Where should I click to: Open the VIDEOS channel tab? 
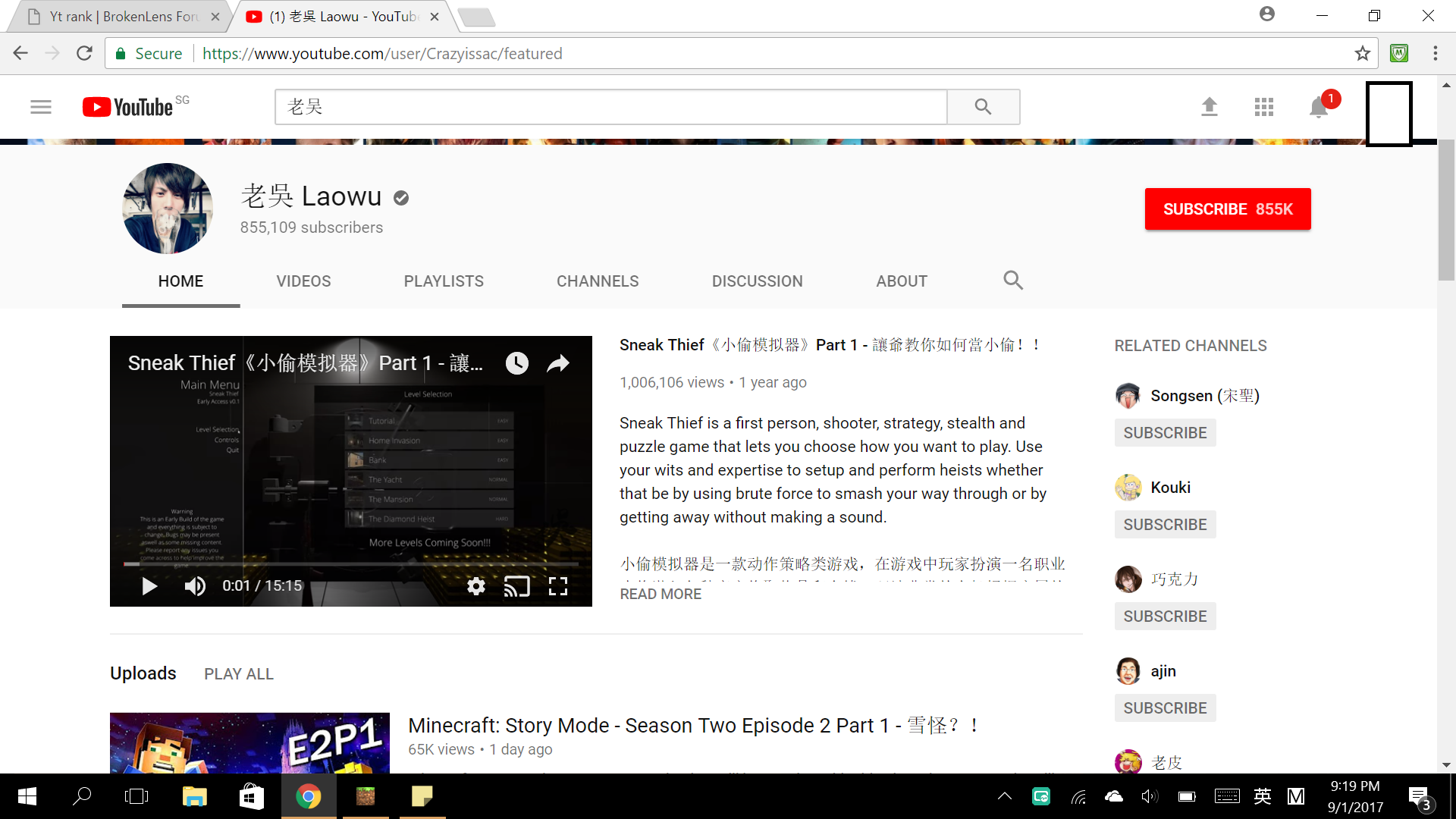pos(303,281)
